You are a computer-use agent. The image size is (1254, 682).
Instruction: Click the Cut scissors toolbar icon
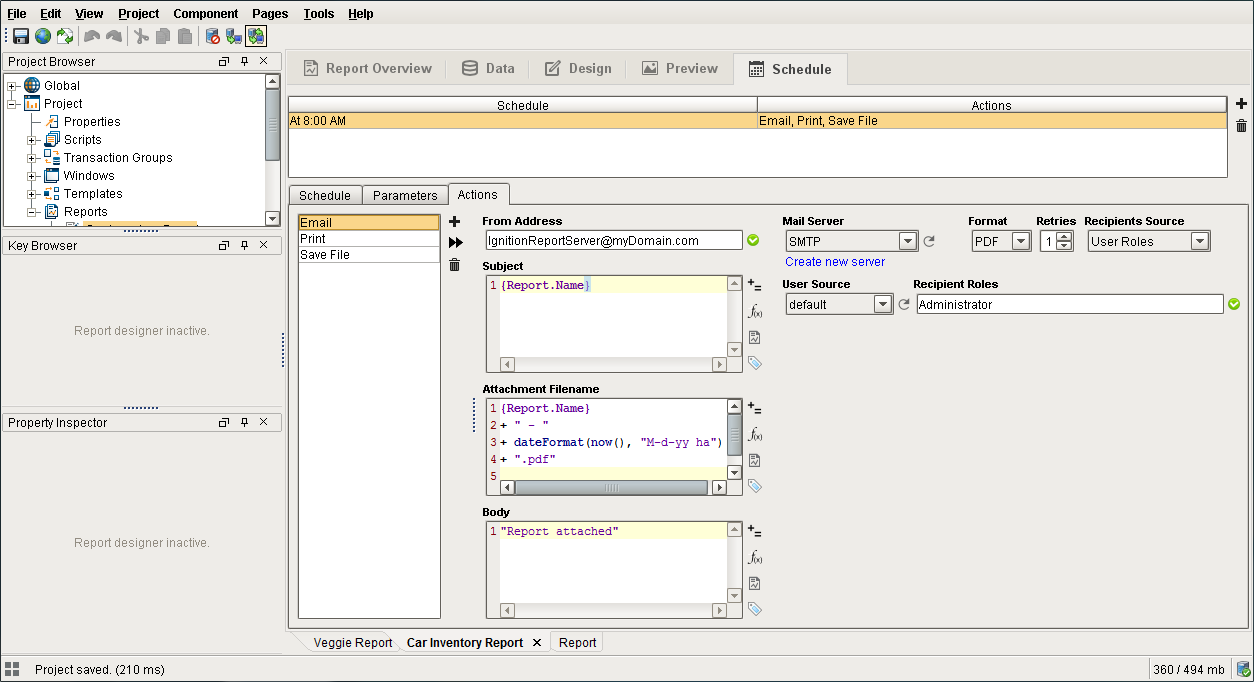tap(141, 36)
